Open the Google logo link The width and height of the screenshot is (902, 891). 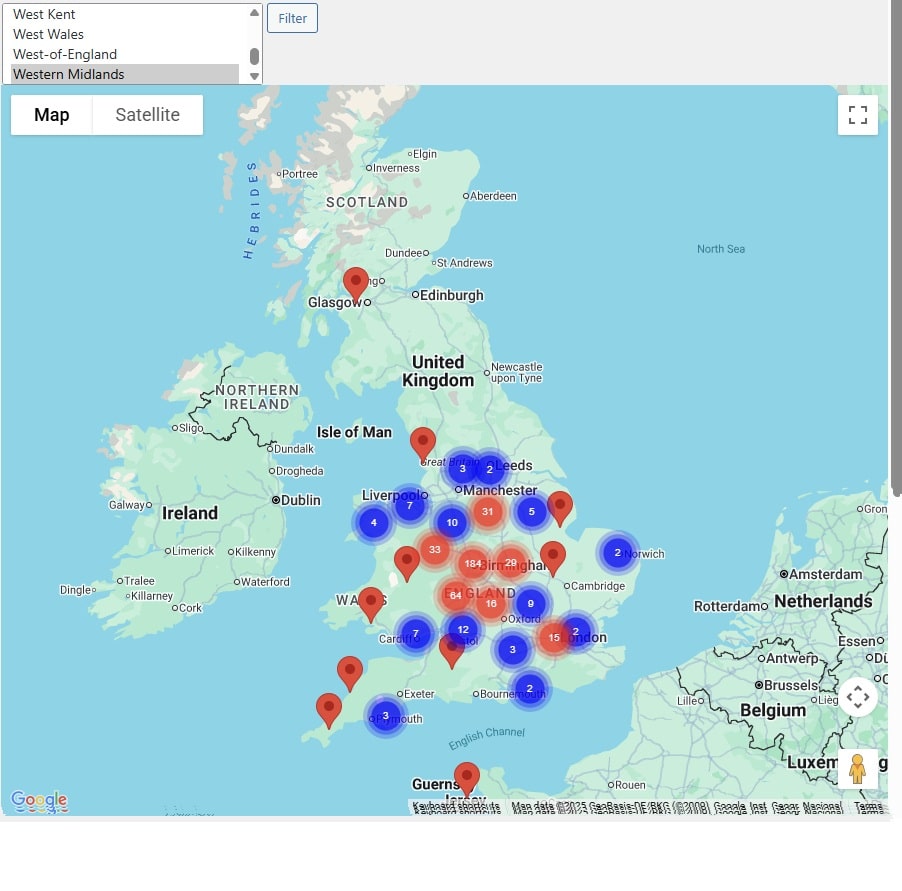tap(39, 800)
